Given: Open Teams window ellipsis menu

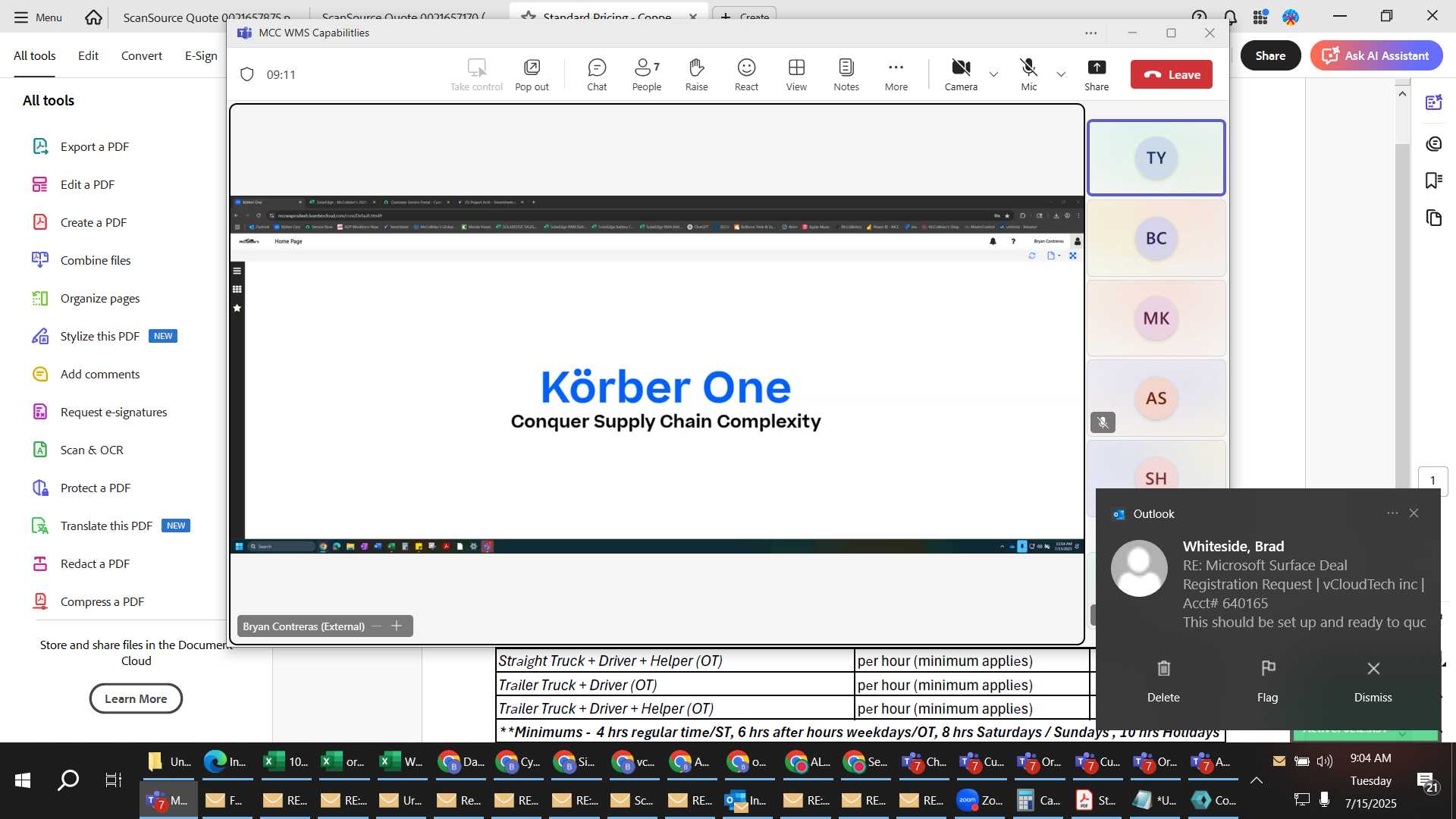Looking at the screenshot, I should click(1090, 33).
